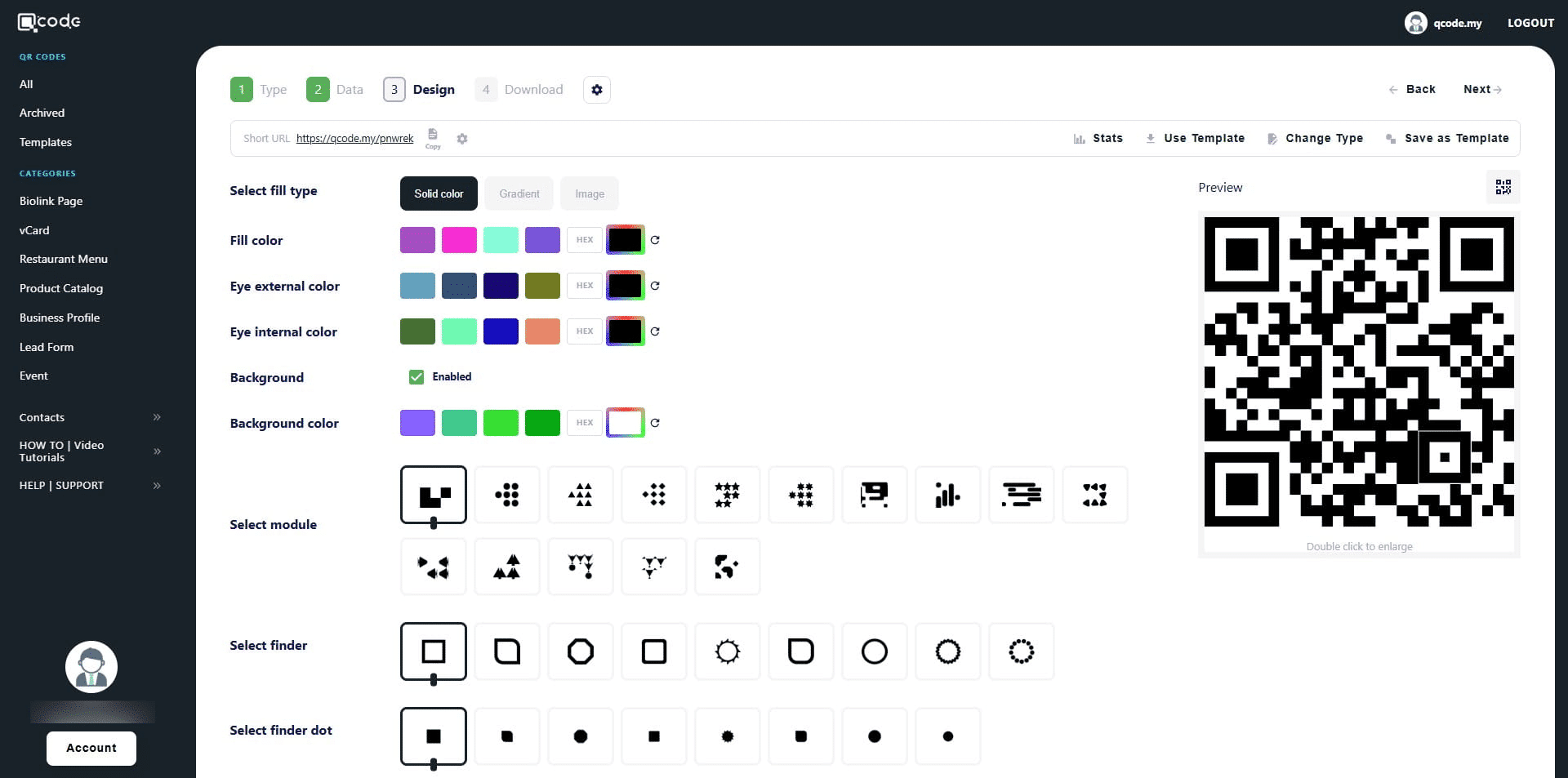Click the QR code icon above the preview
The height and width of the screenshot is (778, 1568).
(1503, 187)
